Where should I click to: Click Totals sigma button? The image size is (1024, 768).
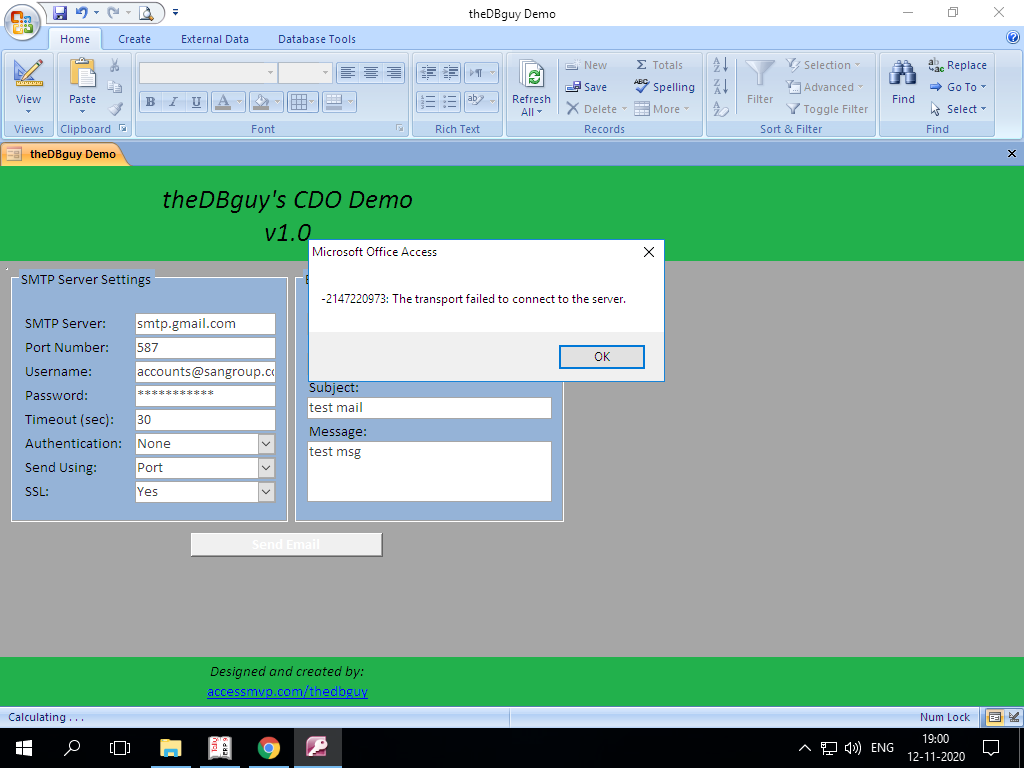[x=659, y=65]
